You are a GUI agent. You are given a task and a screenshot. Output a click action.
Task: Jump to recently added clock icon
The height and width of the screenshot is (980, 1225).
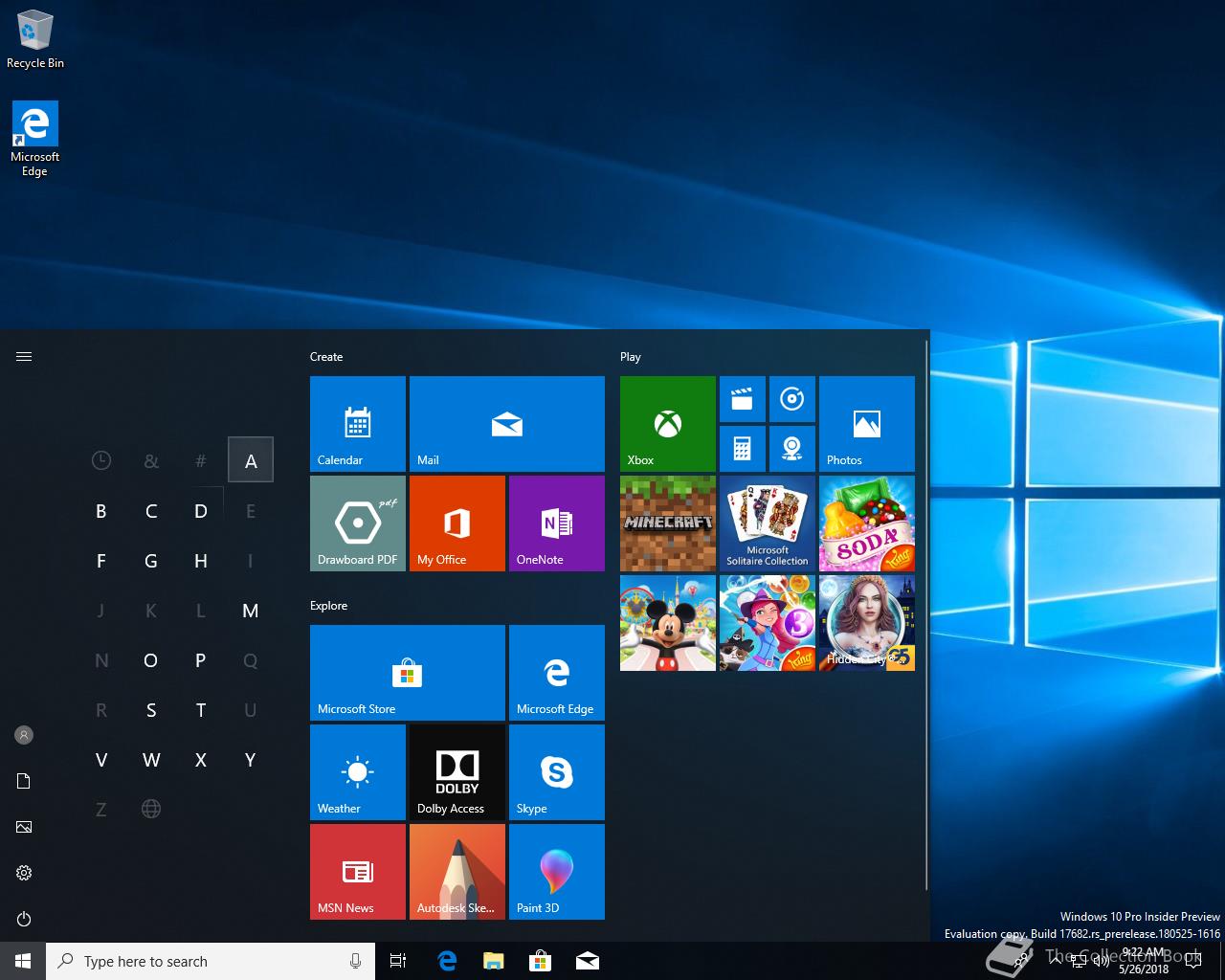[101, 460]
